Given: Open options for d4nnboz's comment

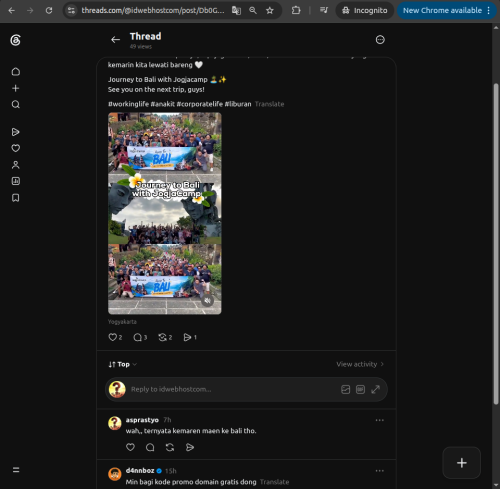Looking at the screenshot, I should [x=380, y=471].
